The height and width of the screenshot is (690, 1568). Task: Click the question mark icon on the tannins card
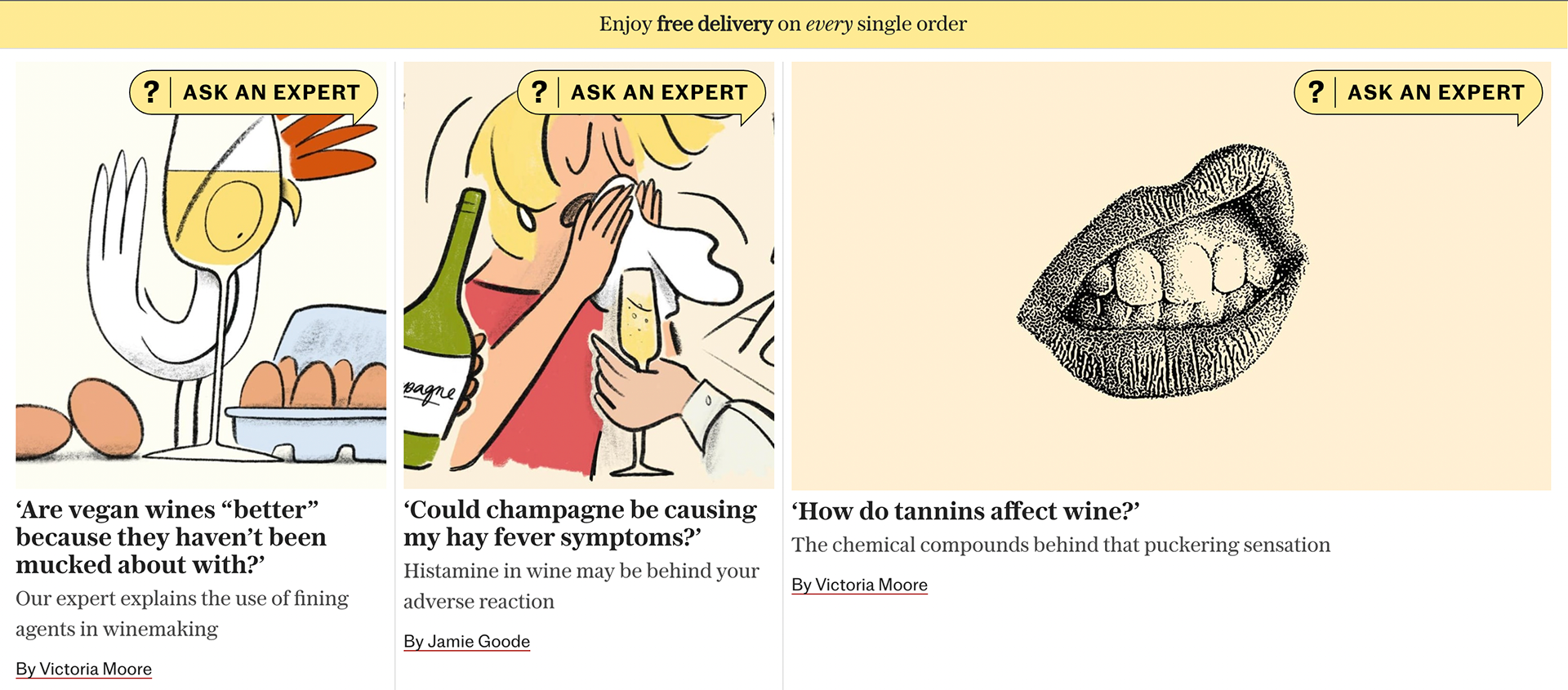[1316, 92]
